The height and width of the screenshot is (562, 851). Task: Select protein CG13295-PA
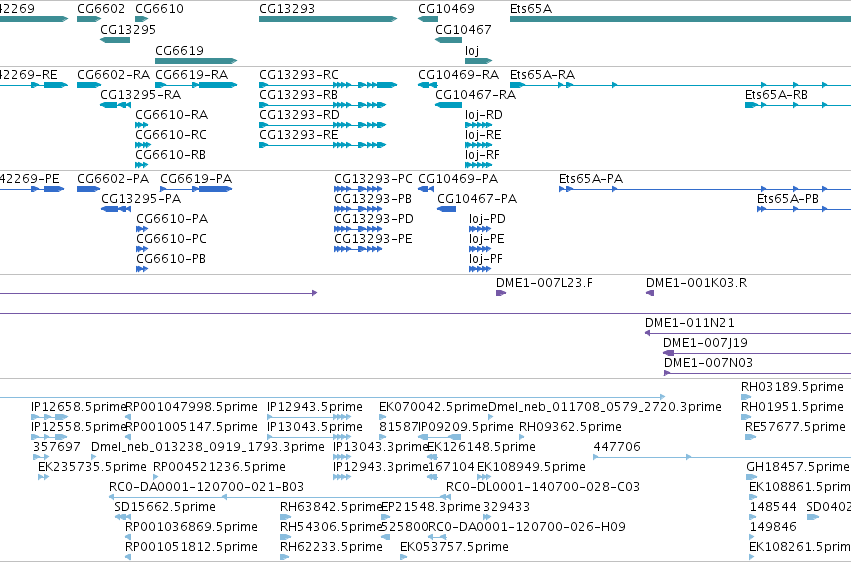116,209
